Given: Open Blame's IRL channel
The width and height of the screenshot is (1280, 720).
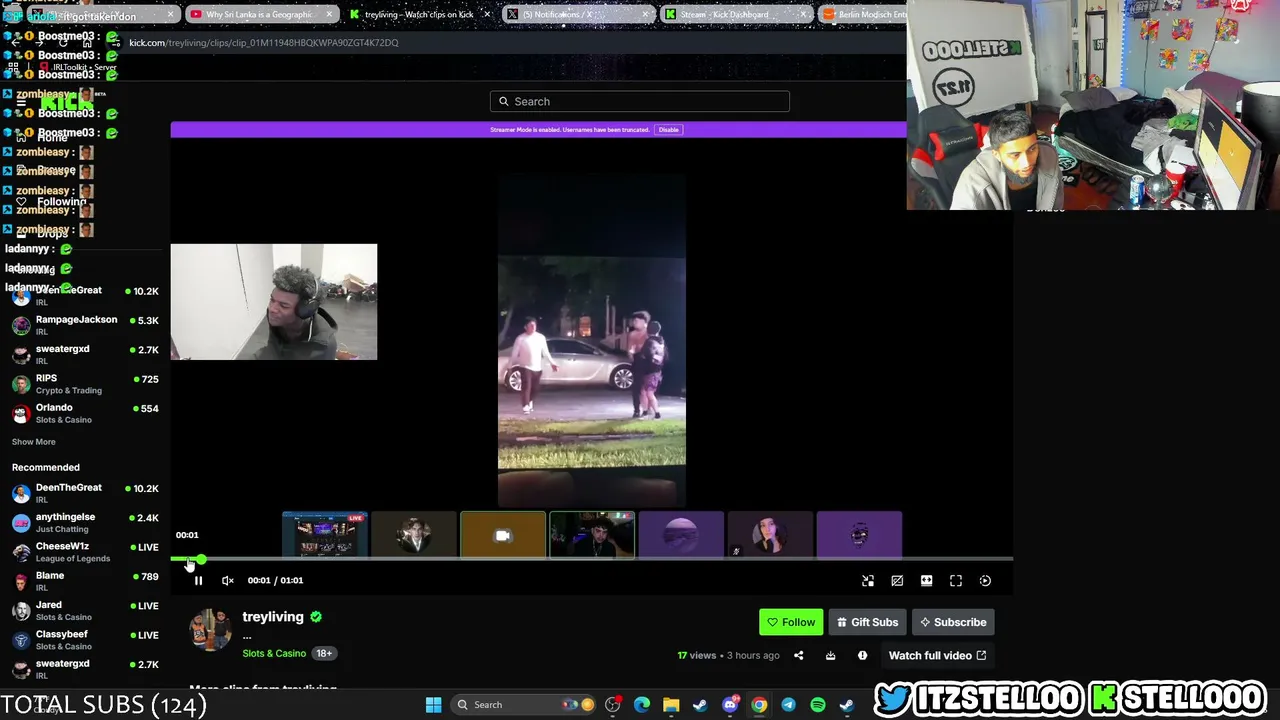Looking at the screenshot, I should (x=85, y=581).
